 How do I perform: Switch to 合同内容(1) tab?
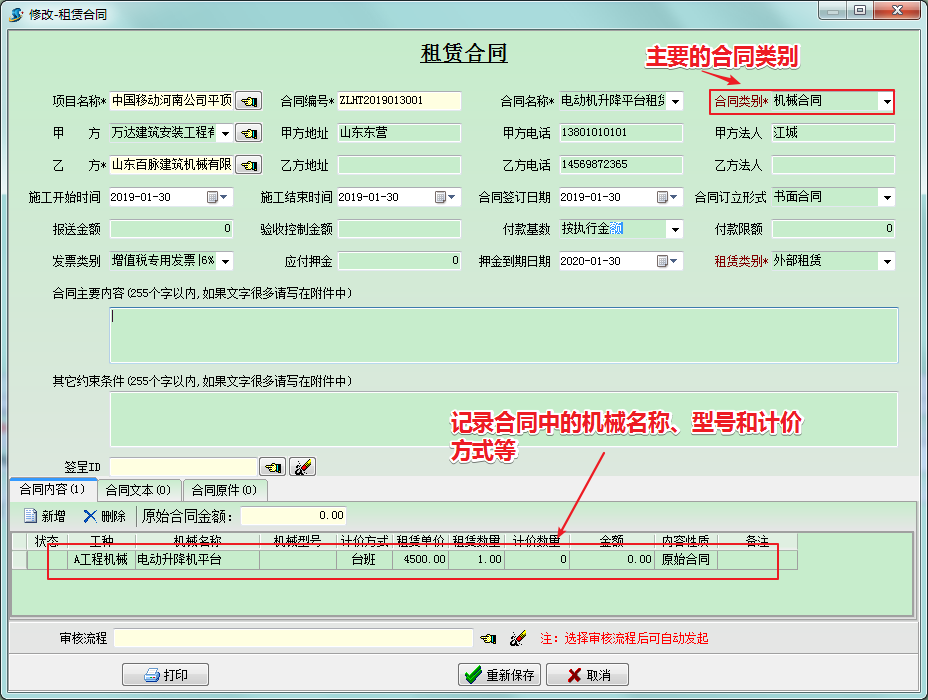click(53, 489)
